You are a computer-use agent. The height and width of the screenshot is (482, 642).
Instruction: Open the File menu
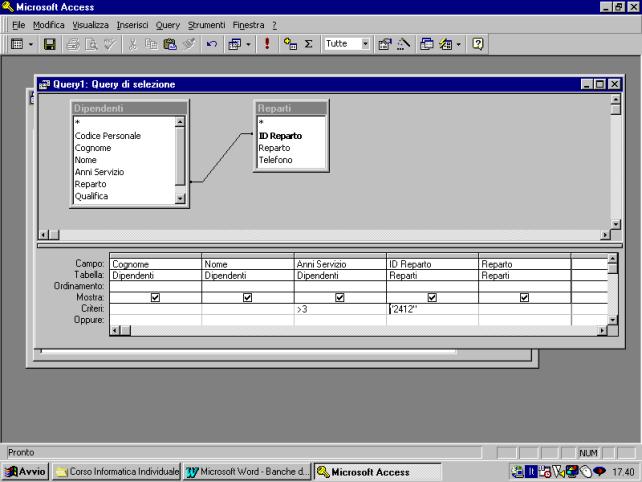[x=18, y=25]
